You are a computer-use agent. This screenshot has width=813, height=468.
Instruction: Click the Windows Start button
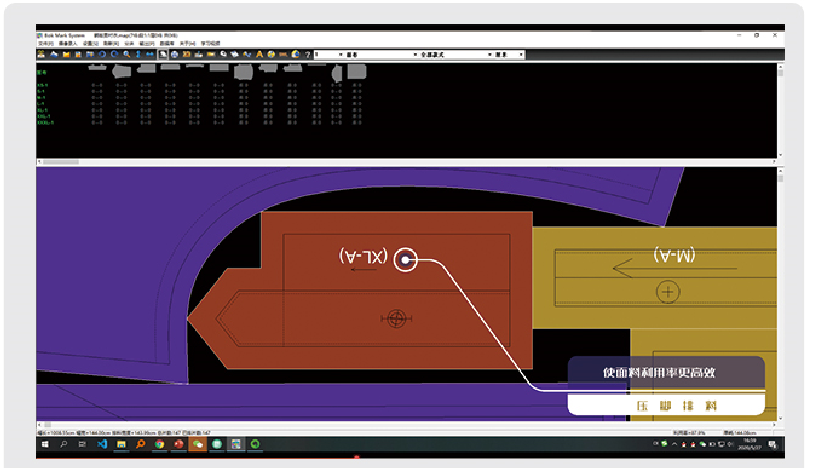(x=45, y=443)
